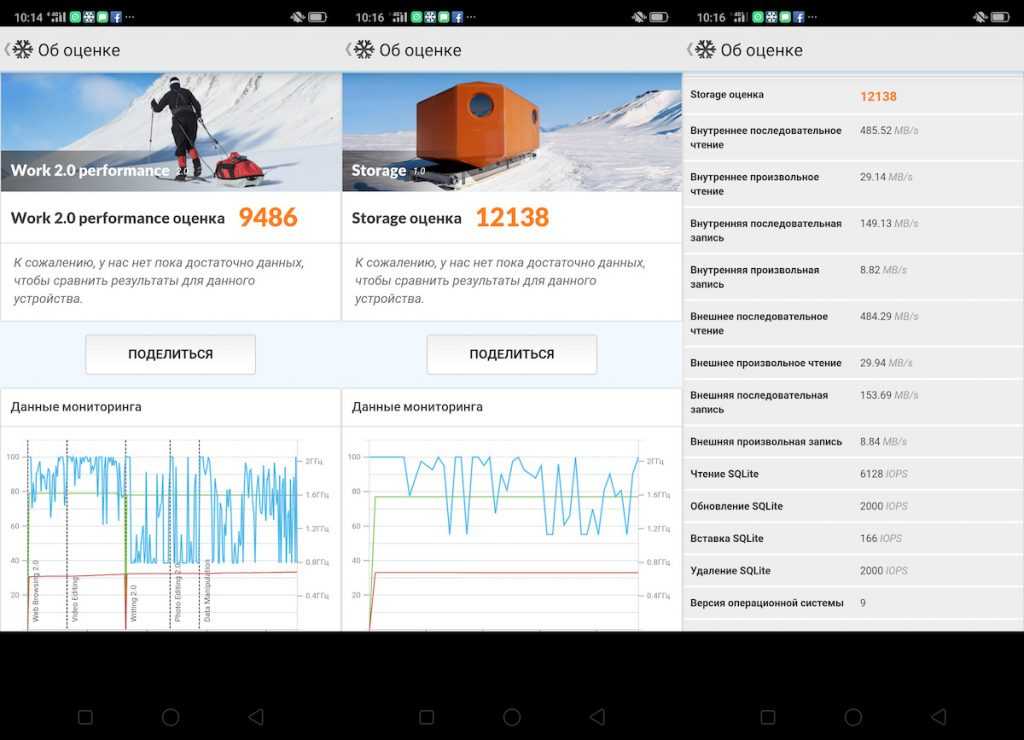
Task: Tap green WhatsApp icon in 10:14 status bar
Action: pyautogui.click(x=75, y=17)
